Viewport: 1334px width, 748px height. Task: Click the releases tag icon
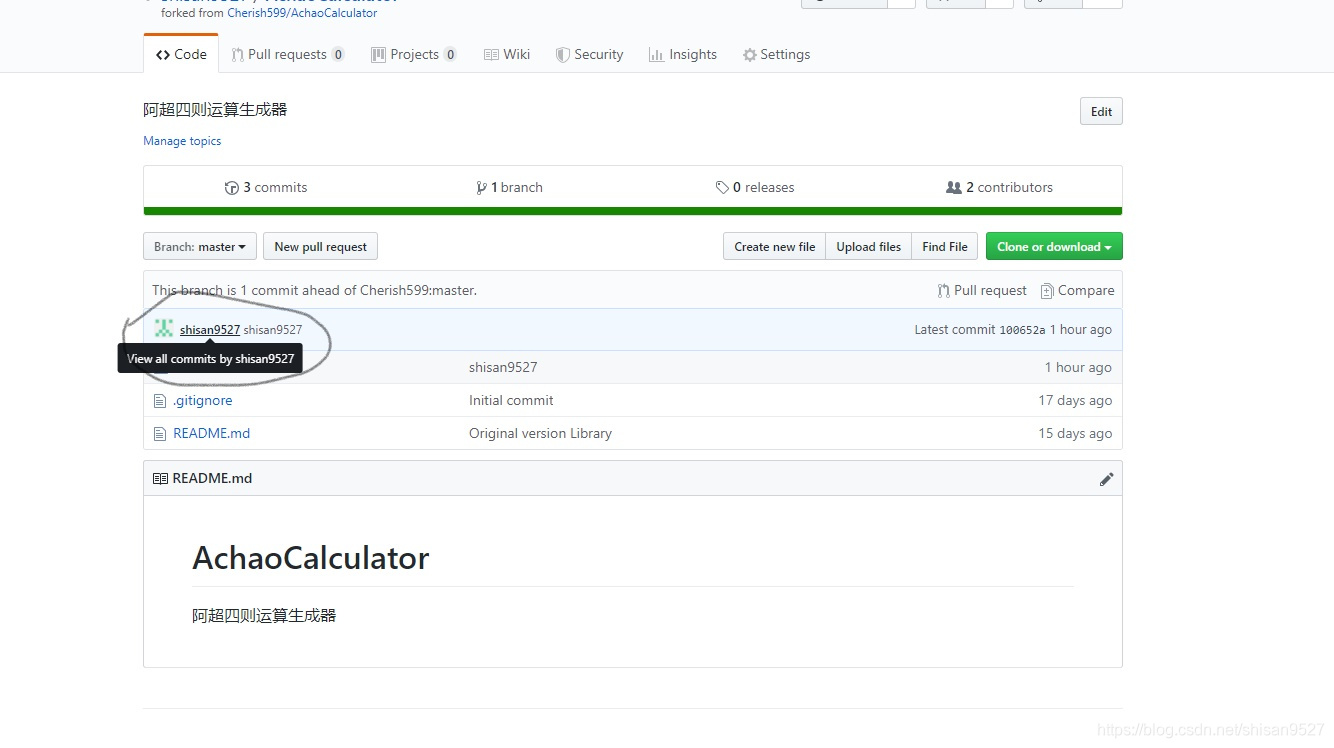tap(722, 187)
